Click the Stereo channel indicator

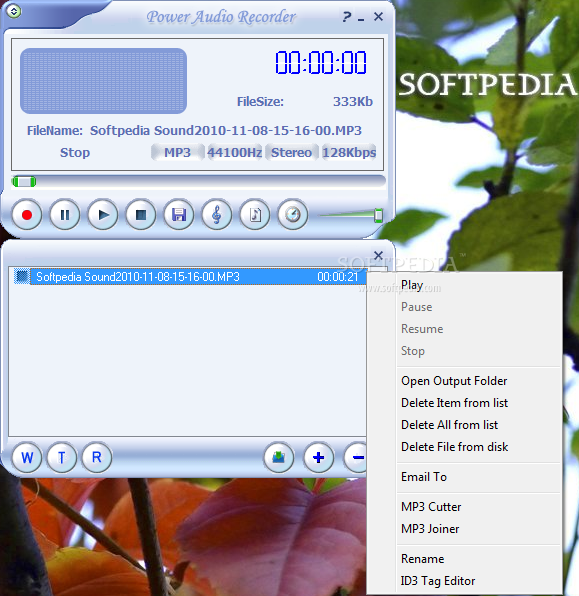[292, 152]
